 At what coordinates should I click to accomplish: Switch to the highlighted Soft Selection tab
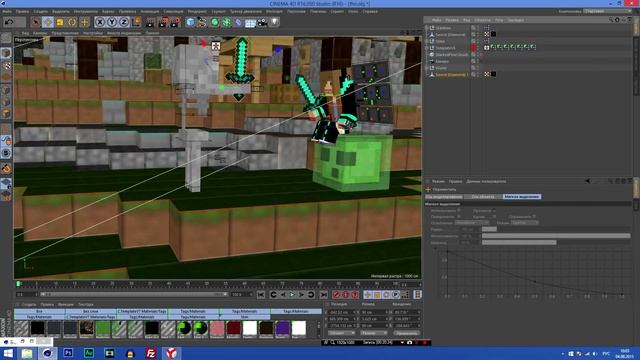click(522, 197)
